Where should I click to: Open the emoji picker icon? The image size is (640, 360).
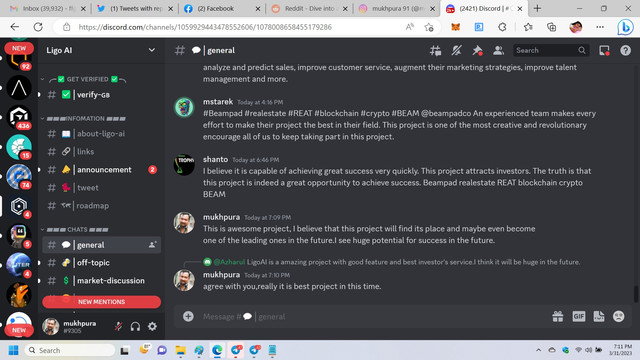pyautogui.click(x=619, y=316)
